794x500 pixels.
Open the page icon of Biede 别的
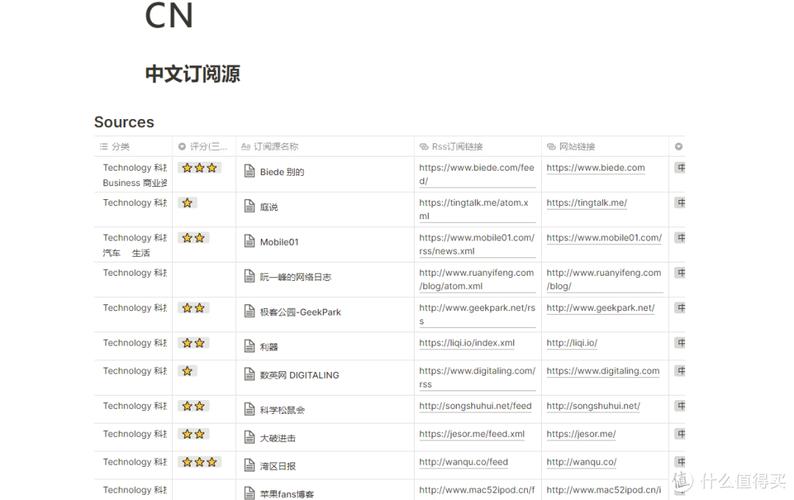[249, 171]
